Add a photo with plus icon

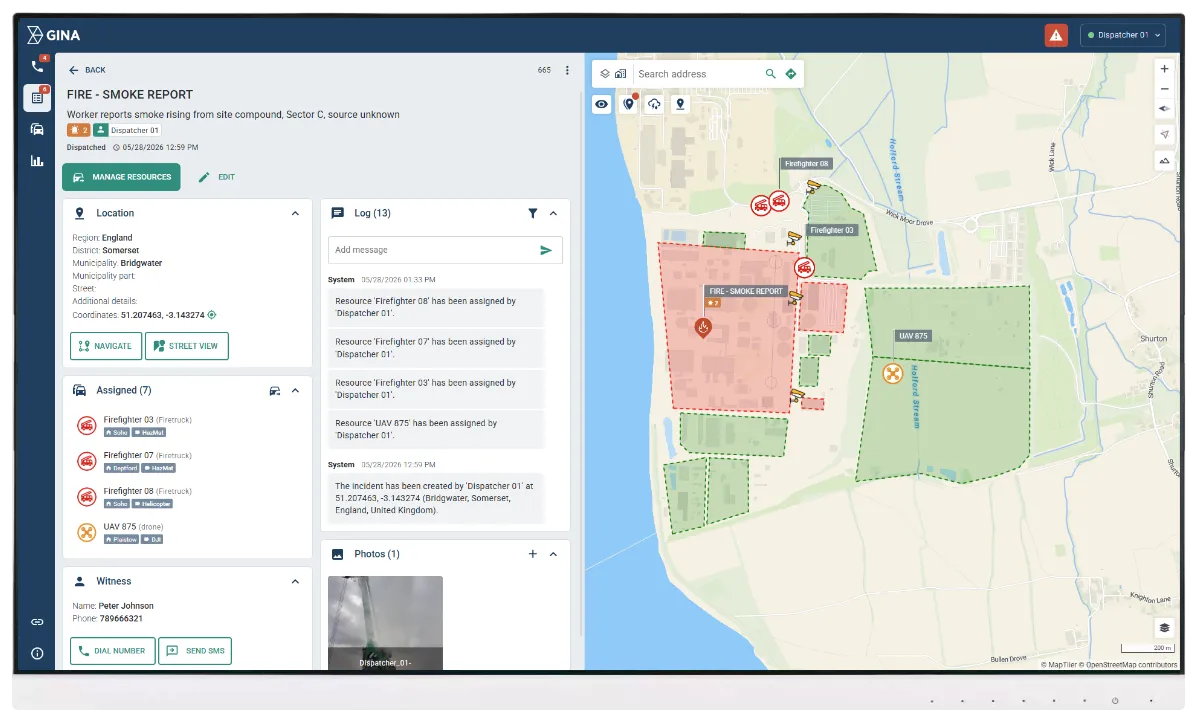click(533, 554)
